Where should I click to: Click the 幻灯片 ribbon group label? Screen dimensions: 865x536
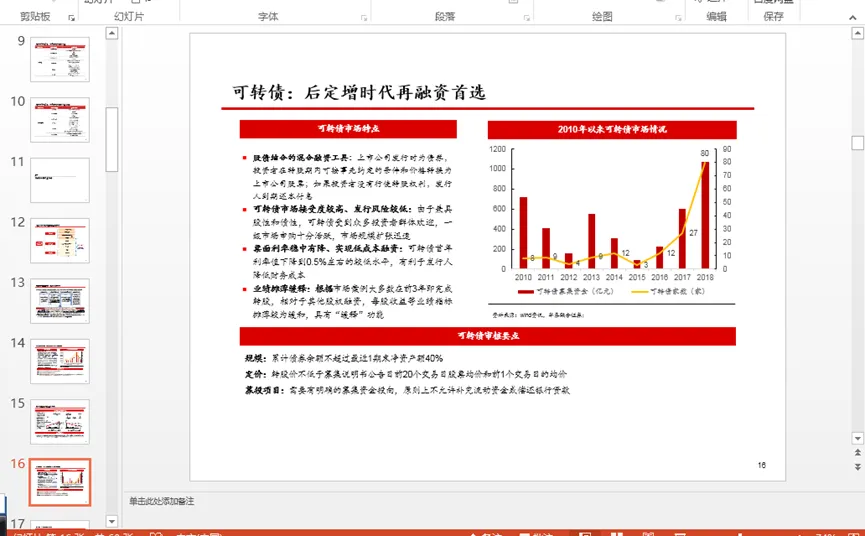(129, 17)
